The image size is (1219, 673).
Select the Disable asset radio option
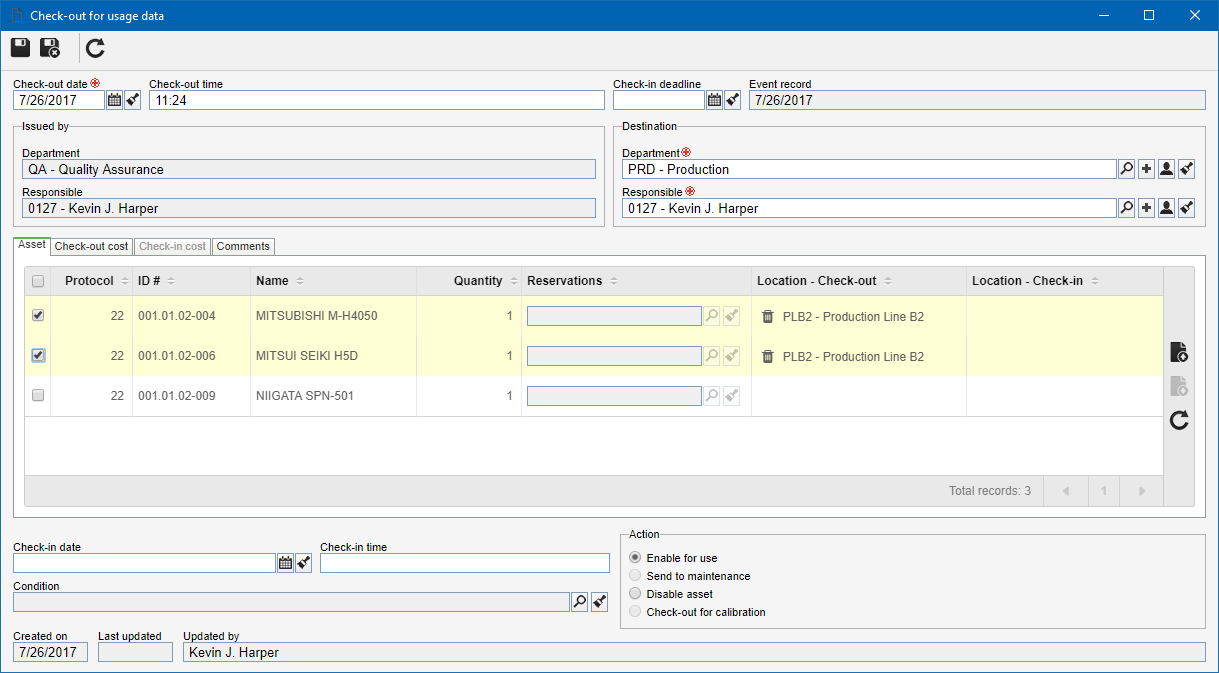[x=635, y=594]
